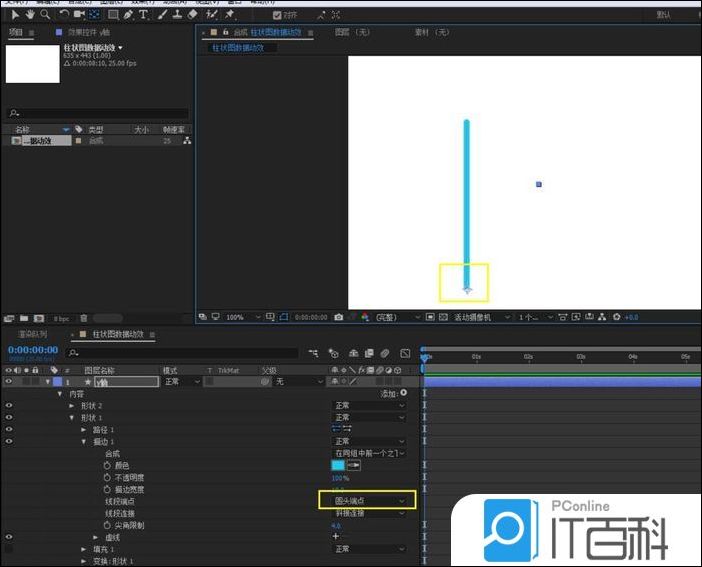Toggle the 对齐 snapping checkbox

coord(277,15)
